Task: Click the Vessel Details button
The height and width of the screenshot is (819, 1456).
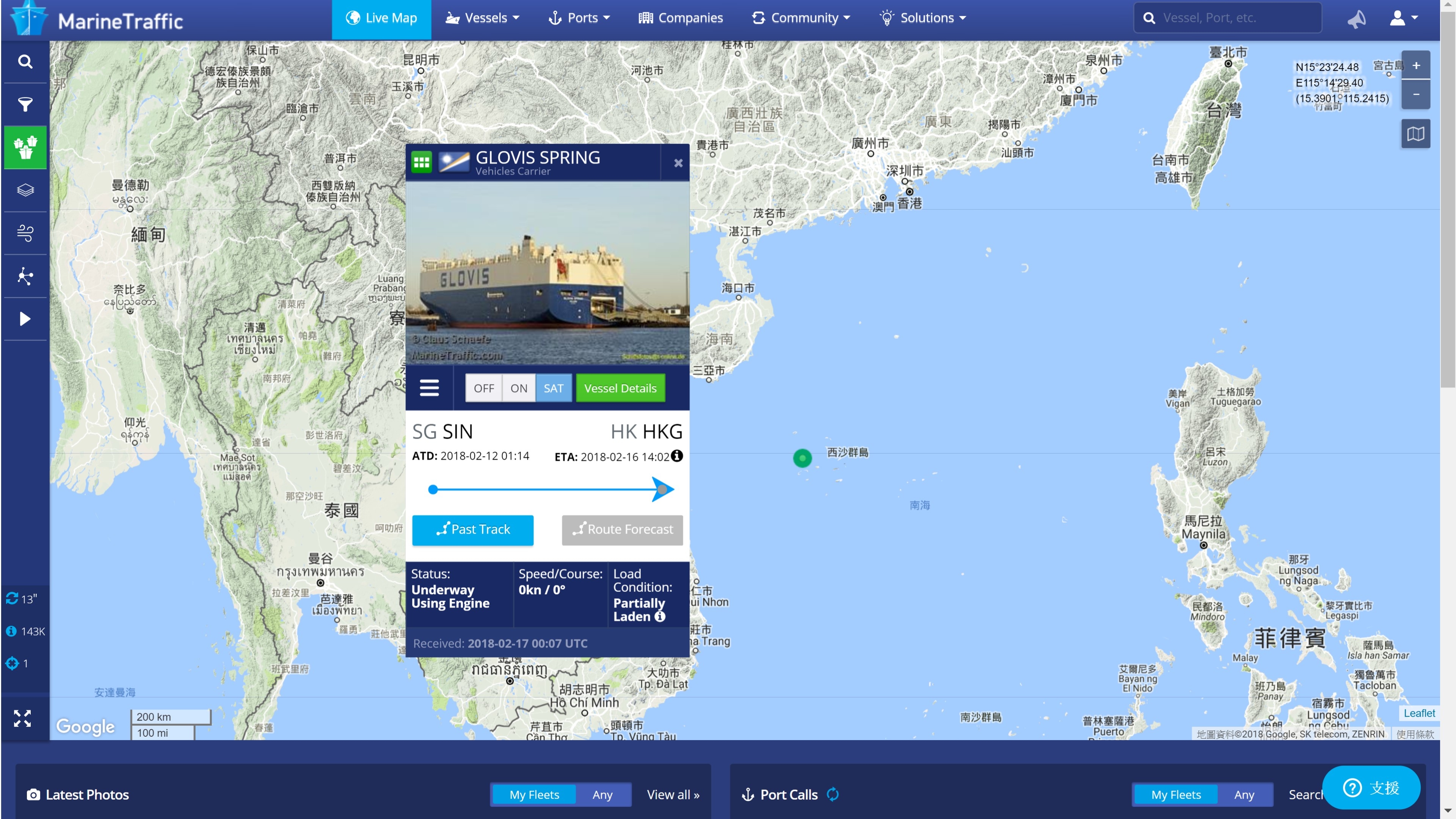Action: click(620, 388)
